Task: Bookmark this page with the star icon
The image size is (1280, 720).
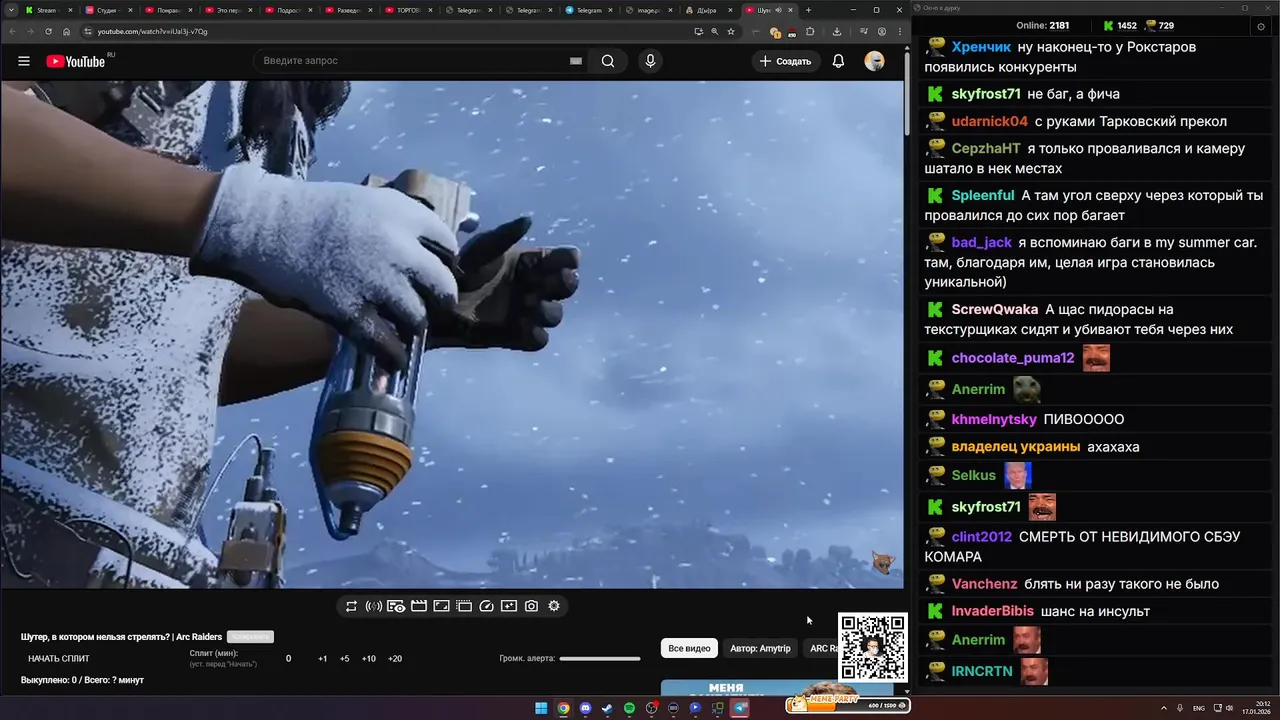Action: click(x=731, y=31)
